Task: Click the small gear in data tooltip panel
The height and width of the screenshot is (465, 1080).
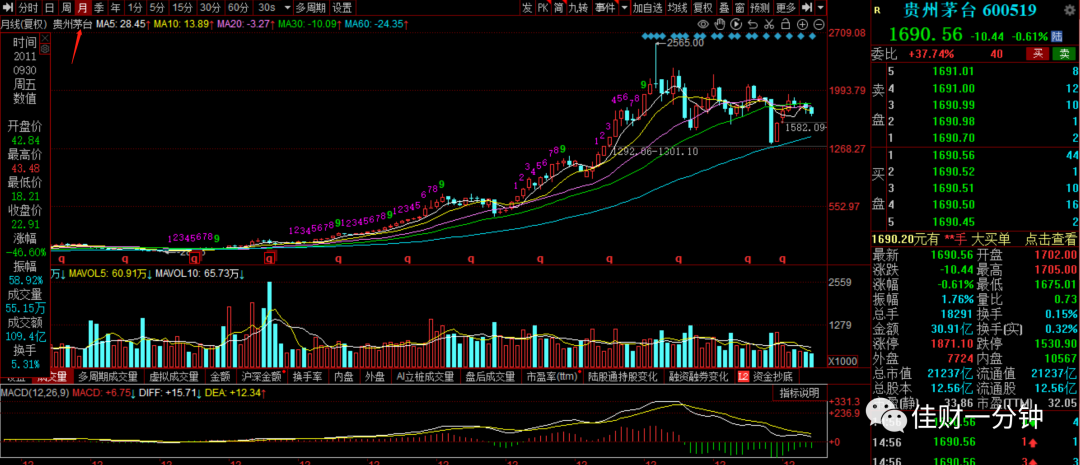Action: pos(44,49)
